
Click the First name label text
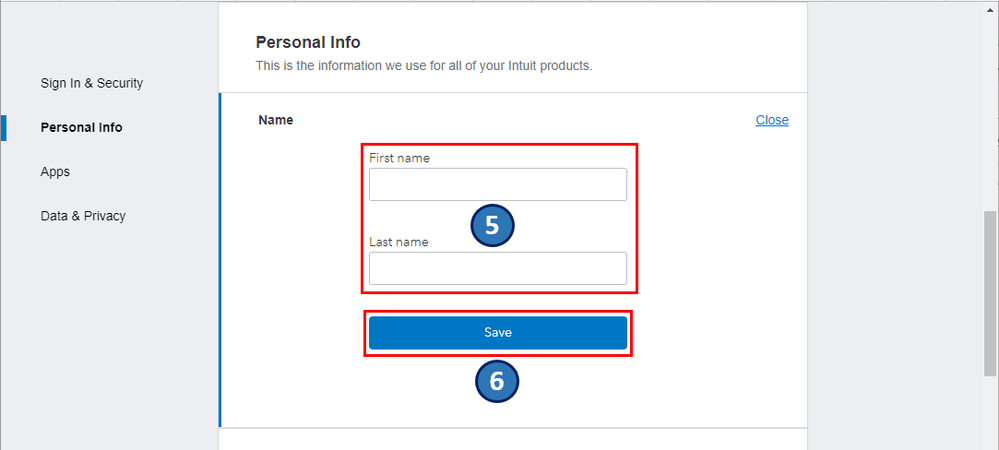399,158
